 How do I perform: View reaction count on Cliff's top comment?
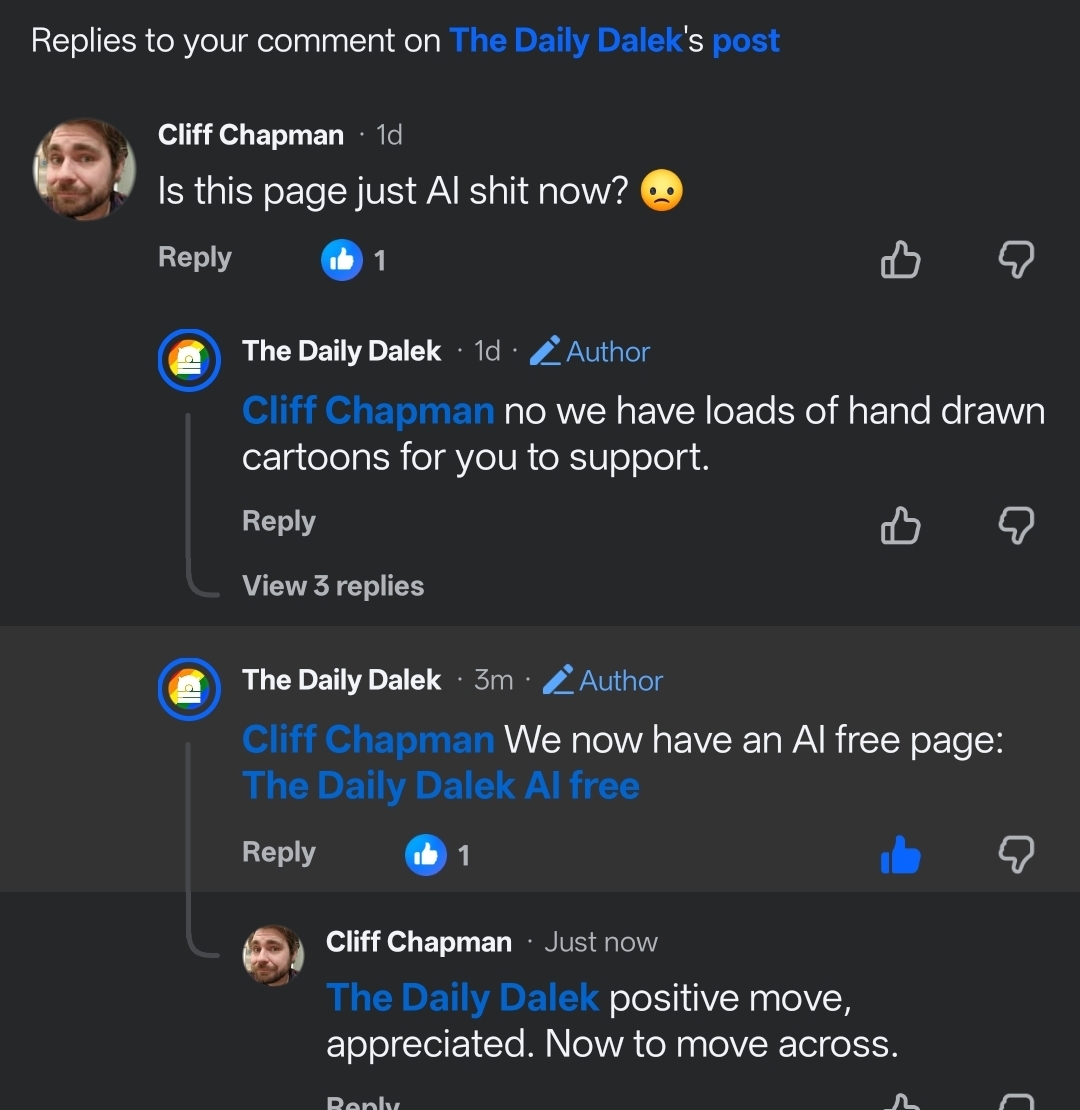[x=354, y=261]
